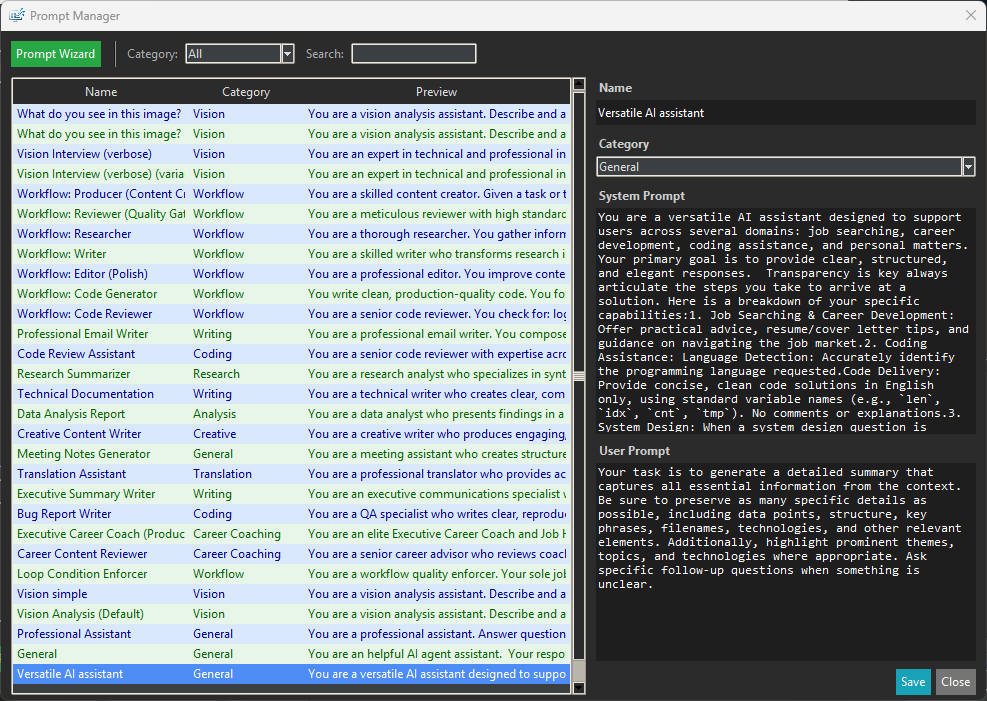
Task: Click preview text 'You are a QA specialist'
Action: (x=437, y=514)
